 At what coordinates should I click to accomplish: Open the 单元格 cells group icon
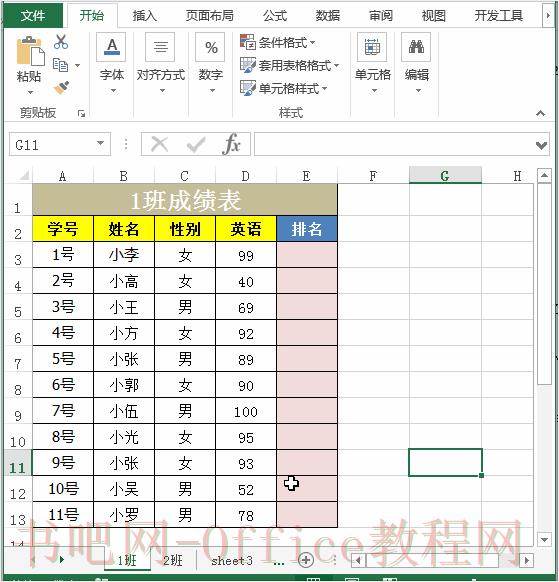(x=372, y=47)
